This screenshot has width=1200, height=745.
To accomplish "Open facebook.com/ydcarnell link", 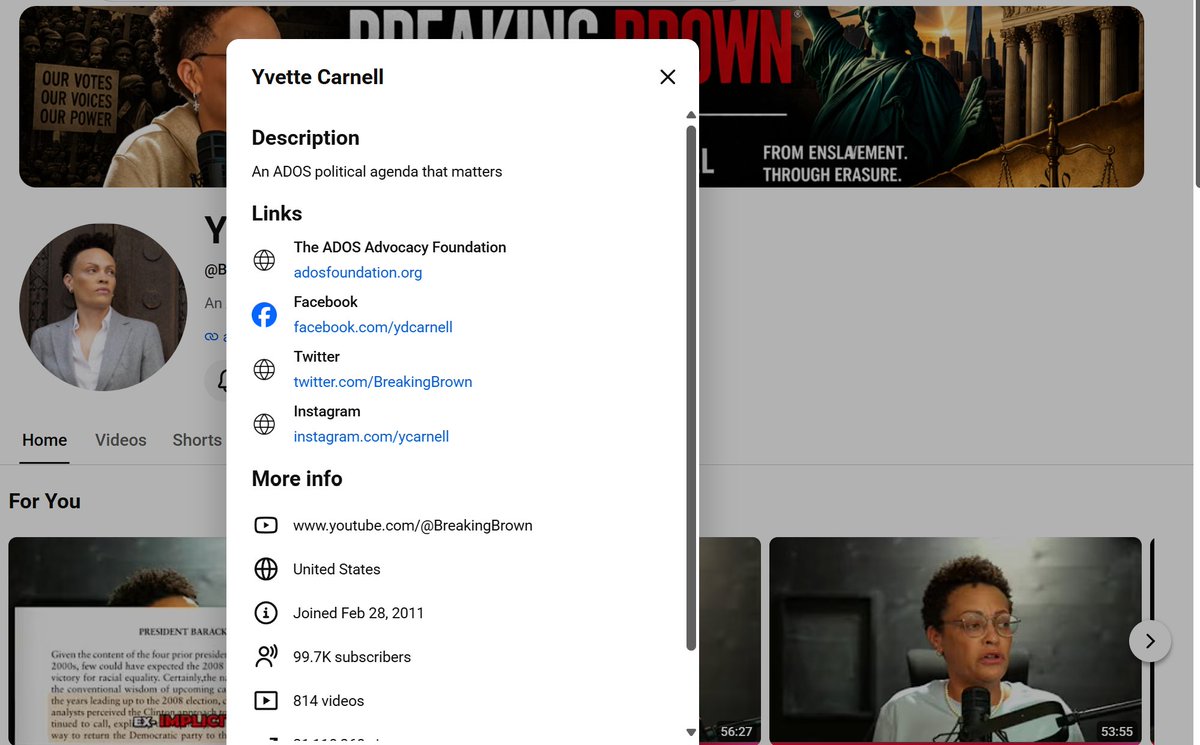I will 373,327.
